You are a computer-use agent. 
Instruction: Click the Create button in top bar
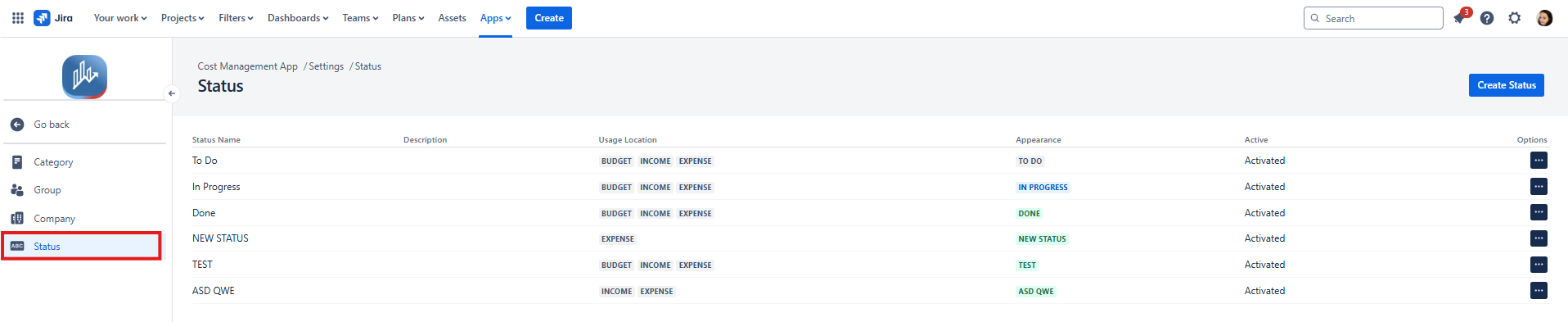point(549,18)
